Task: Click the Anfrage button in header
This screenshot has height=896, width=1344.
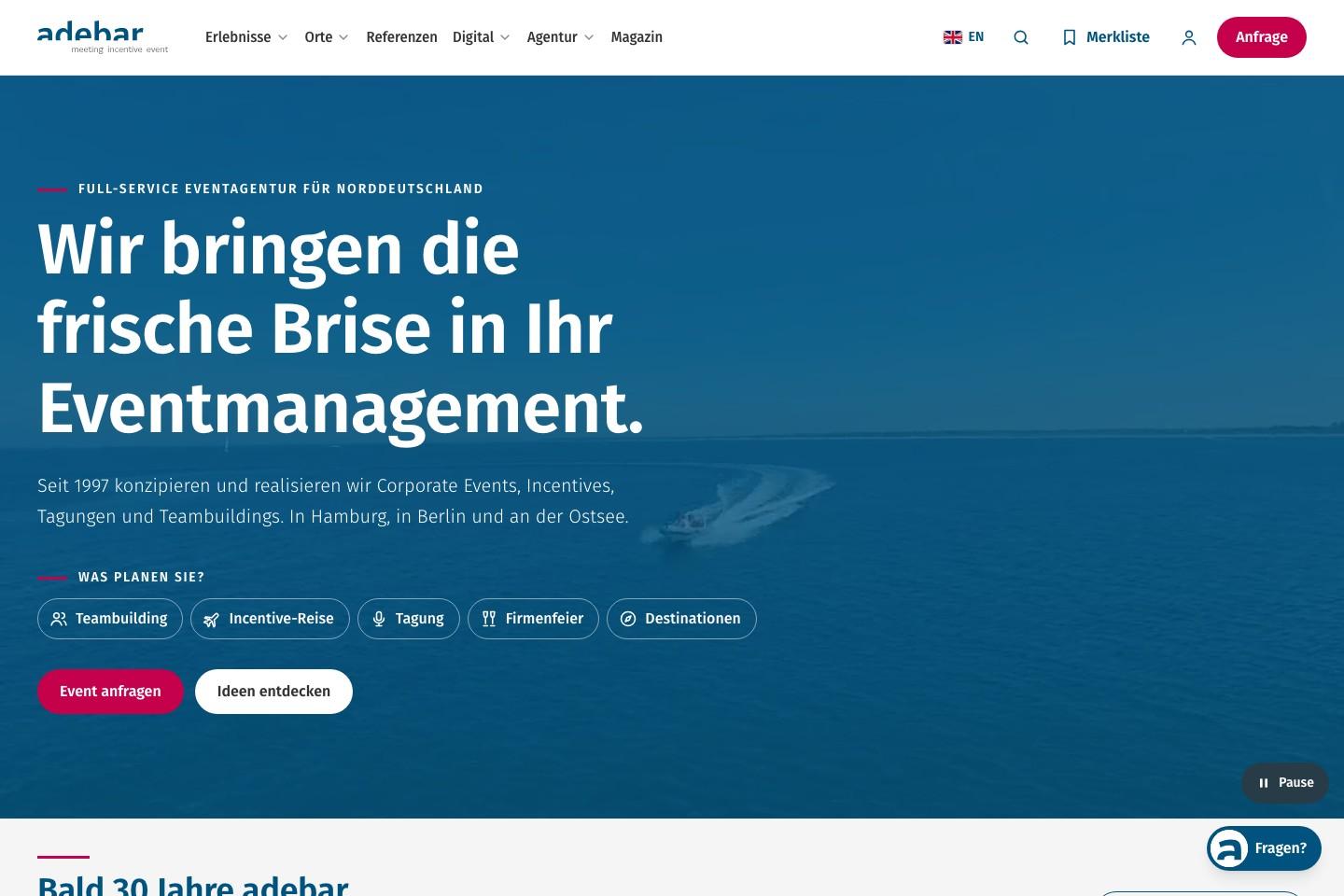Action: tap(1262, 37)
